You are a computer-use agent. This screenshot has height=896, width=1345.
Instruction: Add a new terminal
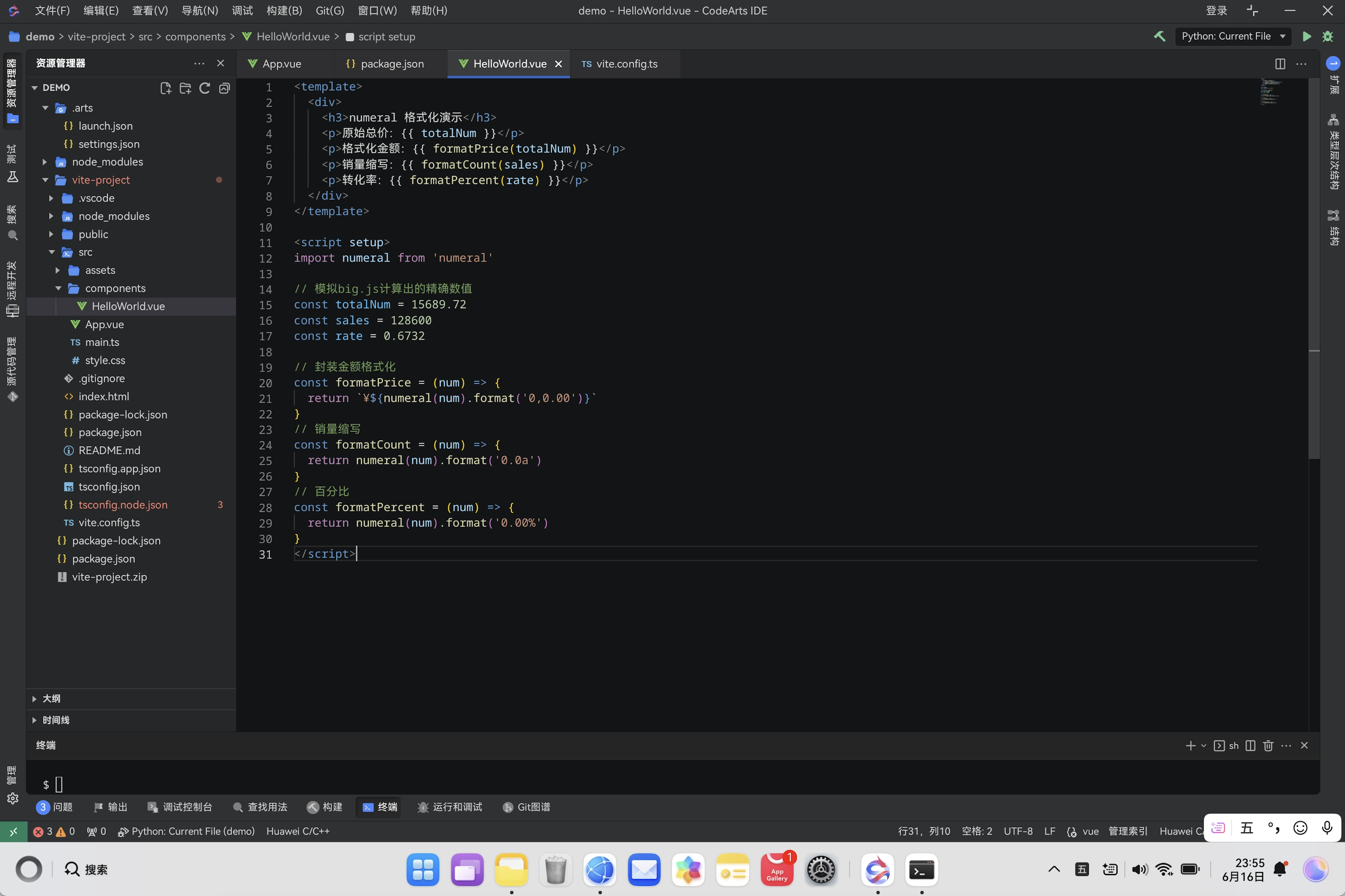(1190, 746)
